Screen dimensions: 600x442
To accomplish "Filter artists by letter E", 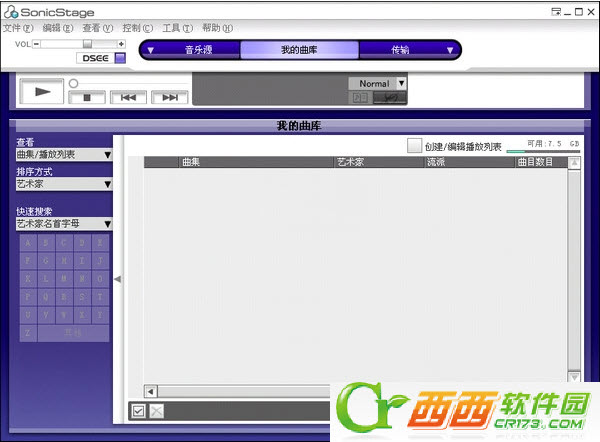I will pyautogui.click(x=100, y=243).
